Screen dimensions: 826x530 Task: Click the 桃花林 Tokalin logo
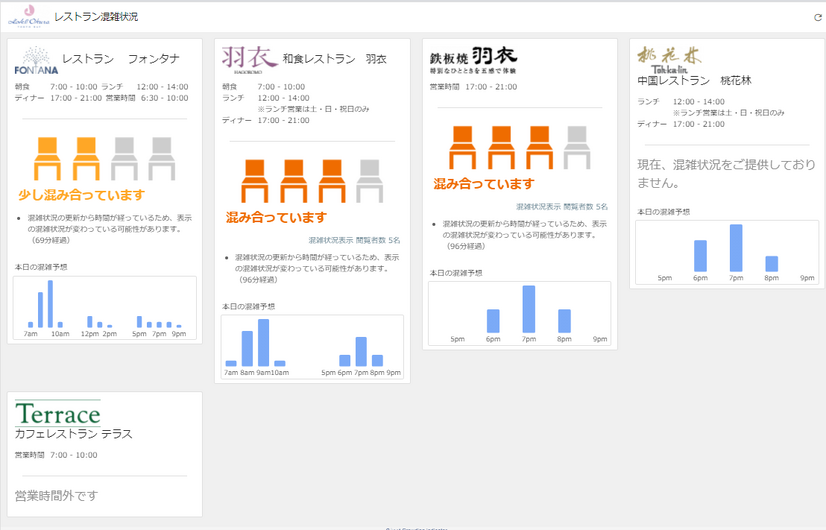(x=661, y=56)
